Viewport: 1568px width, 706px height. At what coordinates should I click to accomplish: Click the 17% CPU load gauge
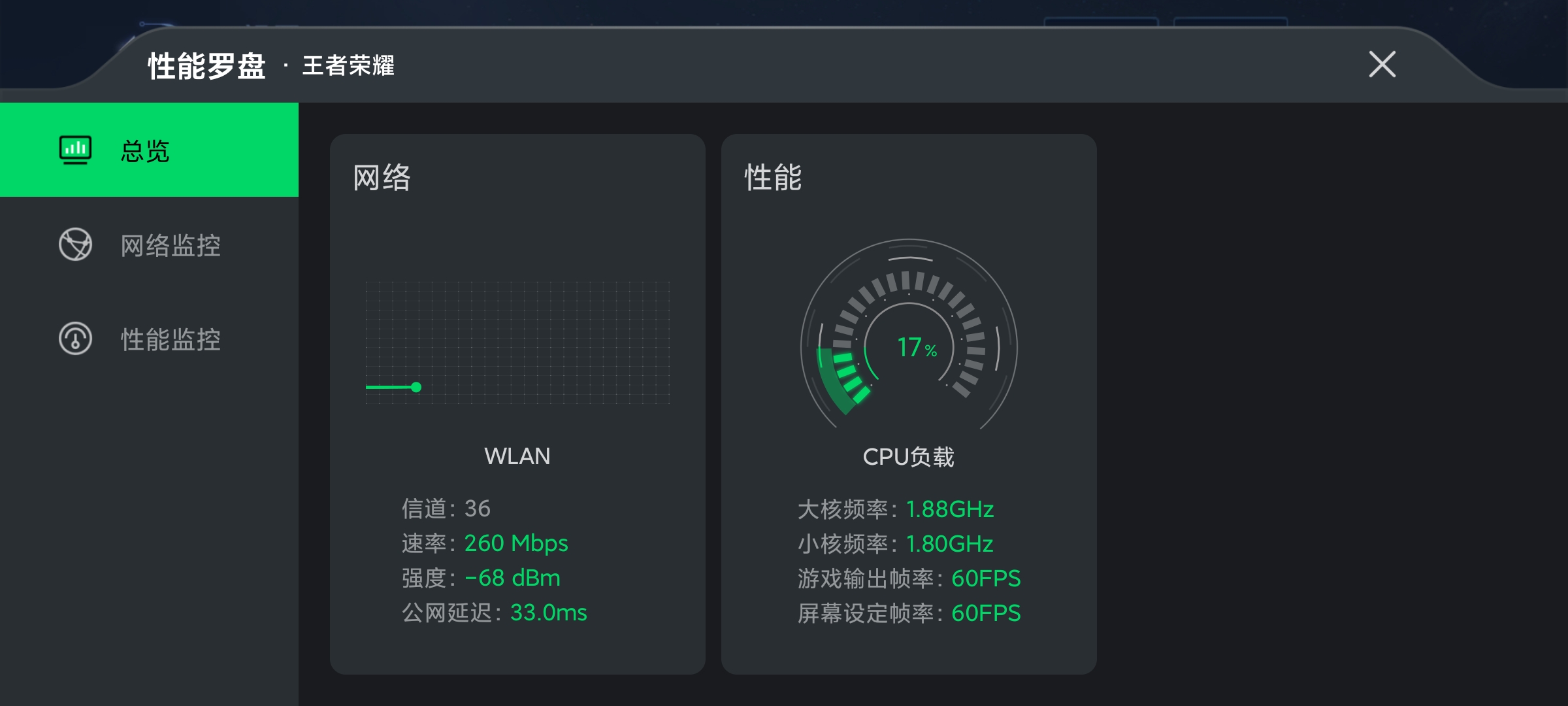coord(909,334)
